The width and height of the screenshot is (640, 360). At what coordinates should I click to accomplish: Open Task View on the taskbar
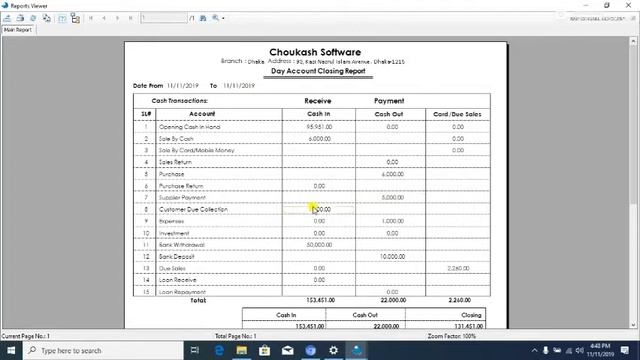(x=195, y=350)
